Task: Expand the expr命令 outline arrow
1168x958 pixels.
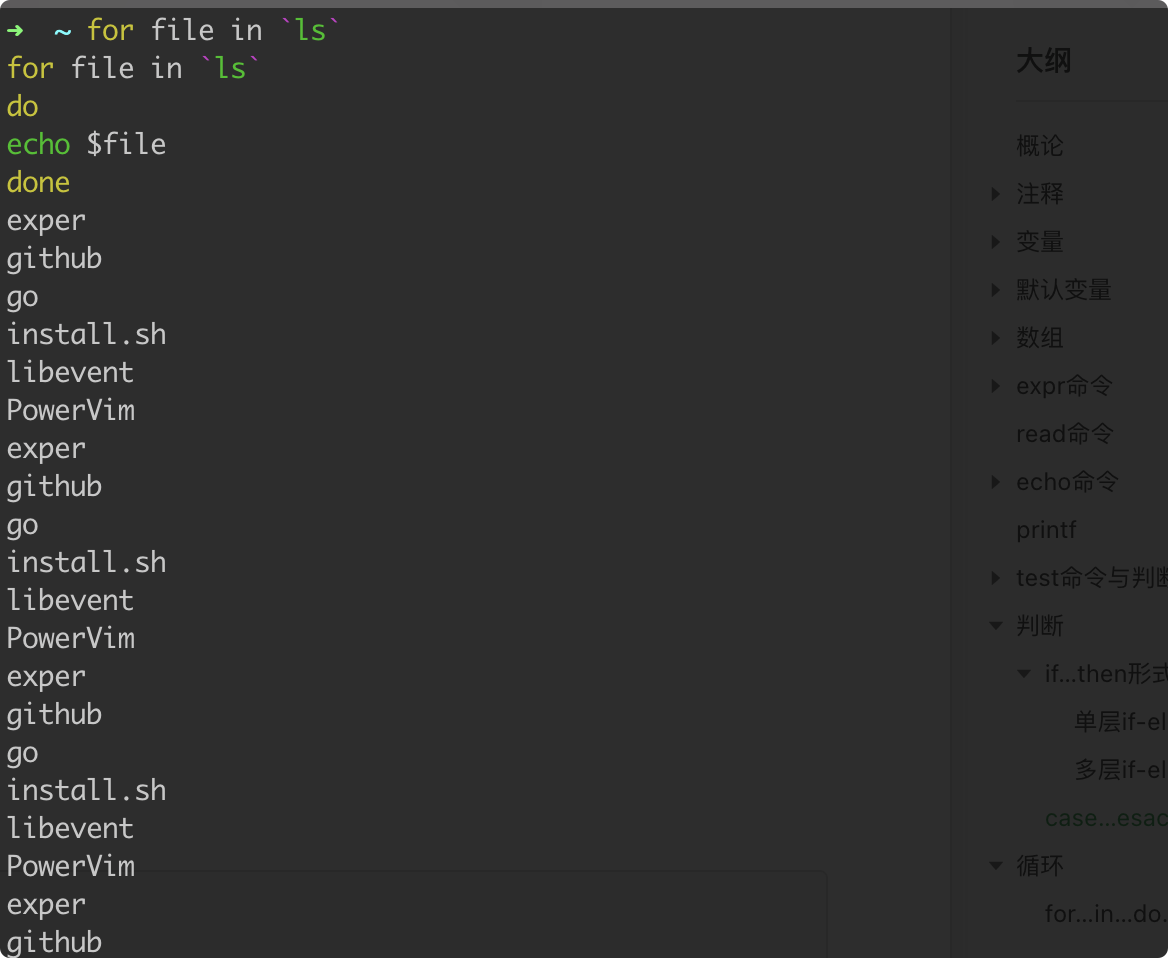Action: coord(996,386)
